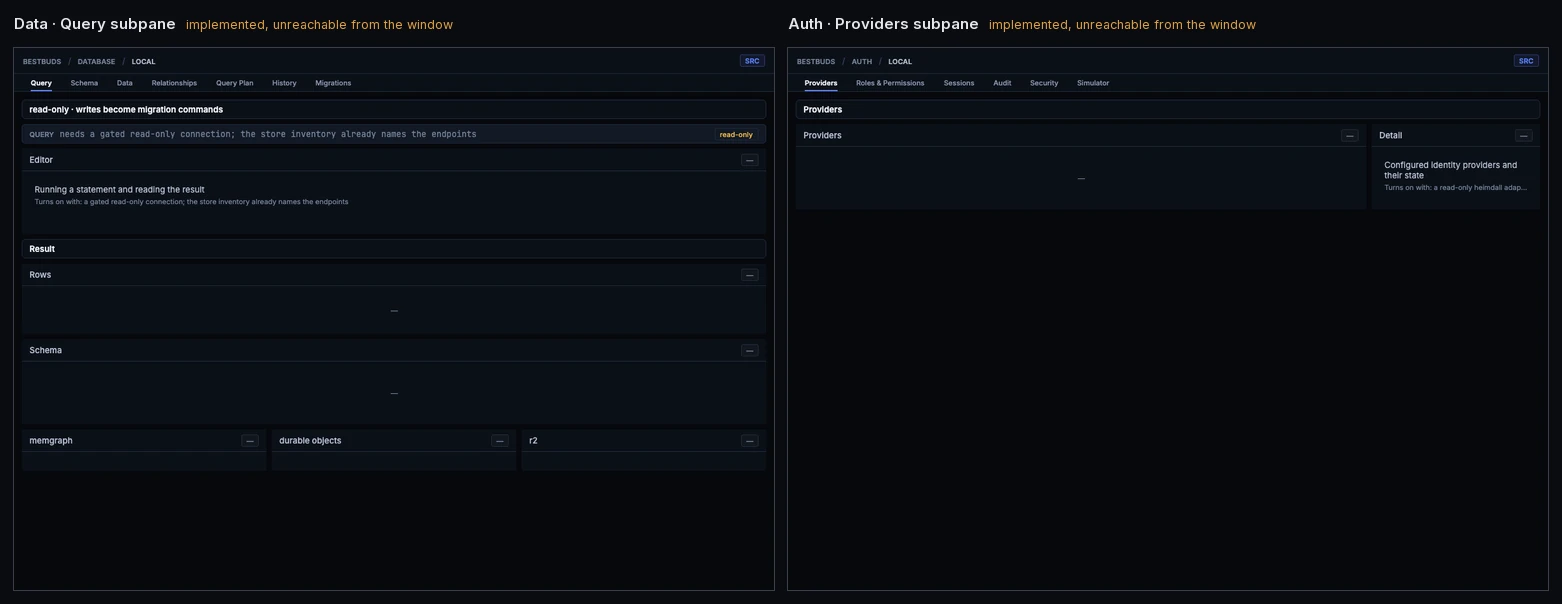
Task: Collapse the Rows panel
Action: point(750,275)
